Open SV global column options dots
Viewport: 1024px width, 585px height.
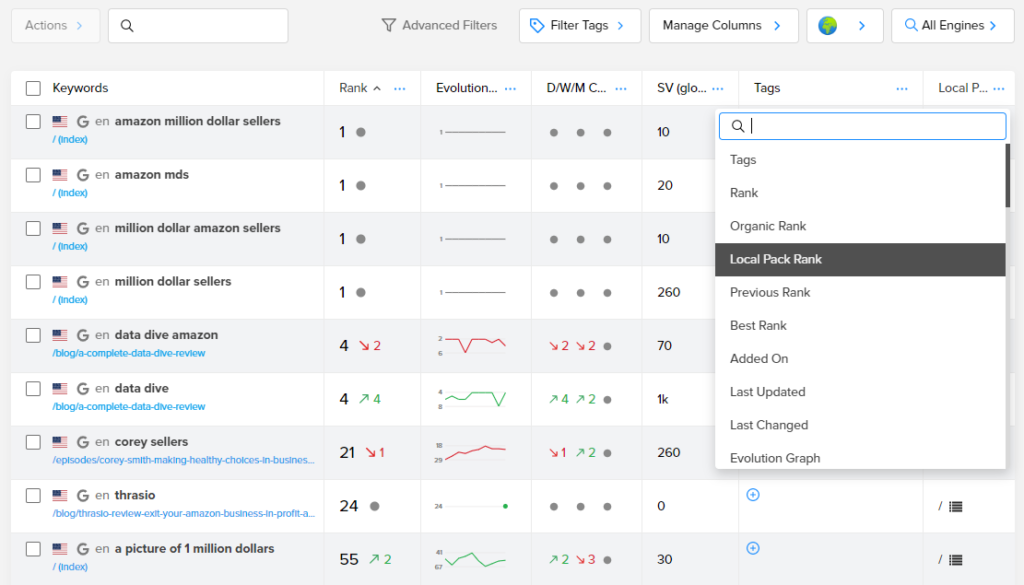718,88
